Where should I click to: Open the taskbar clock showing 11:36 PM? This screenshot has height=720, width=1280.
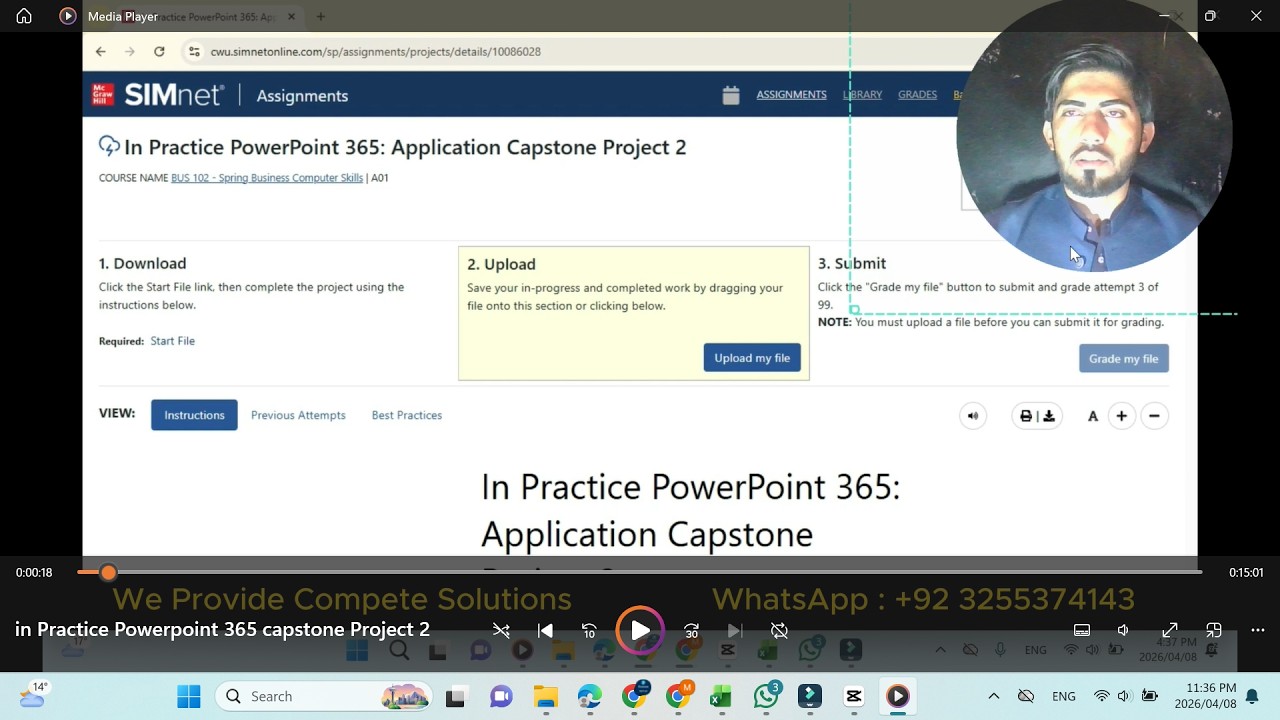pyautogui.click(x=1205, y=696)
